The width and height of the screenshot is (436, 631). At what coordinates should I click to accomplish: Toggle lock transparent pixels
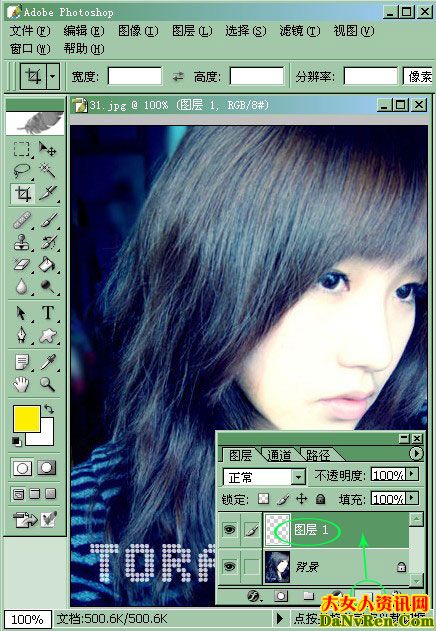click(263, 499)
